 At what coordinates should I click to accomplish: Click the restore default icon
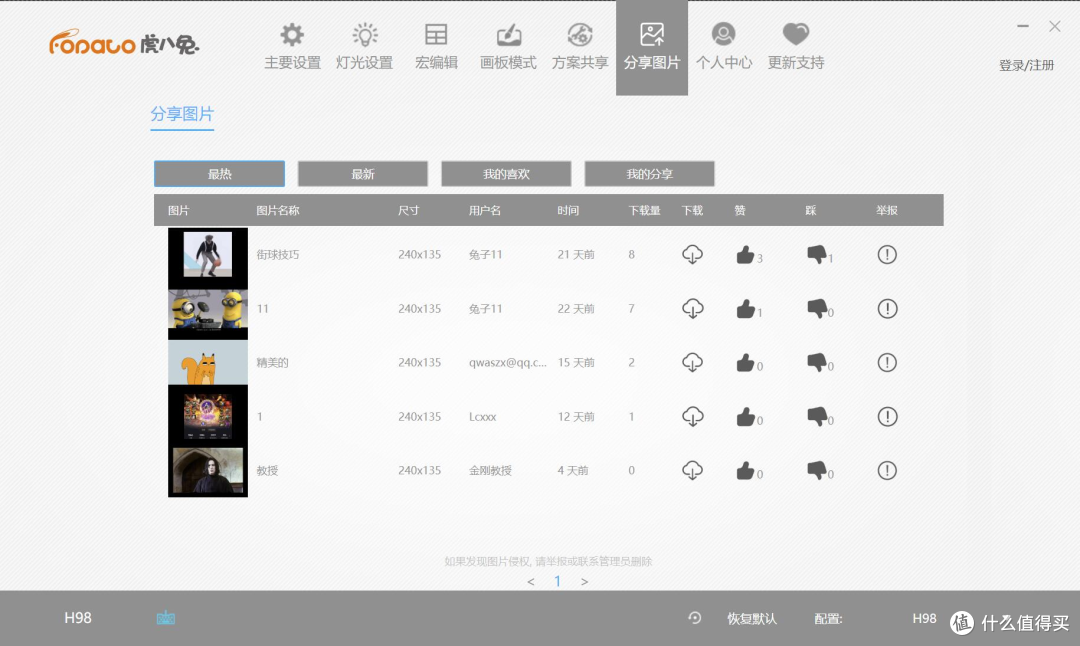(695, 618)
